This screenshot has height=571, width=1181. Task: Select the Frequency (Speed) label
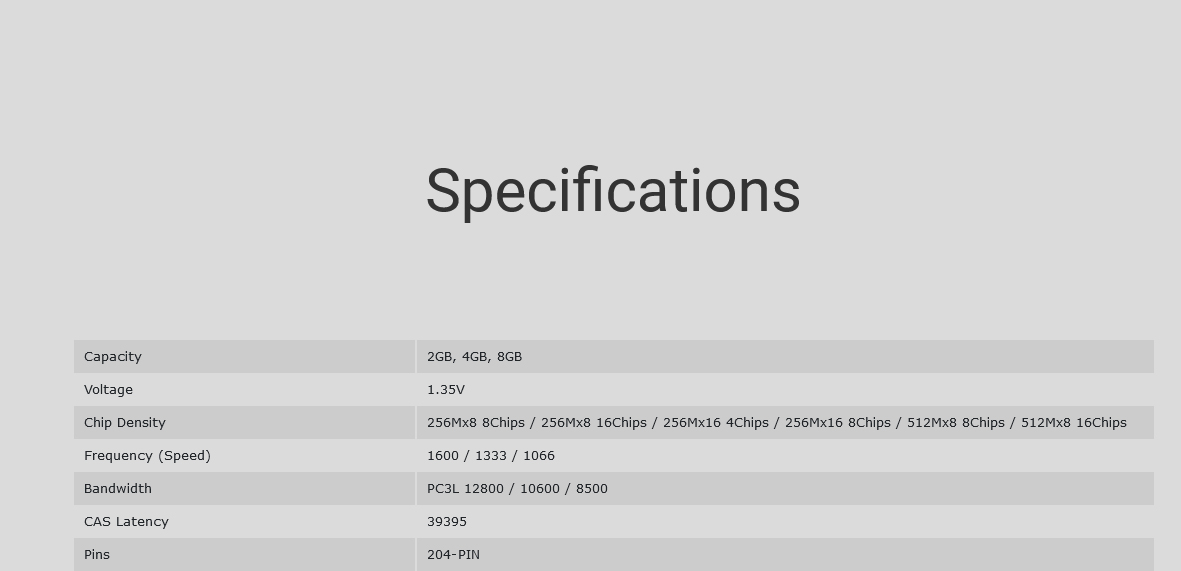point(148,456)
